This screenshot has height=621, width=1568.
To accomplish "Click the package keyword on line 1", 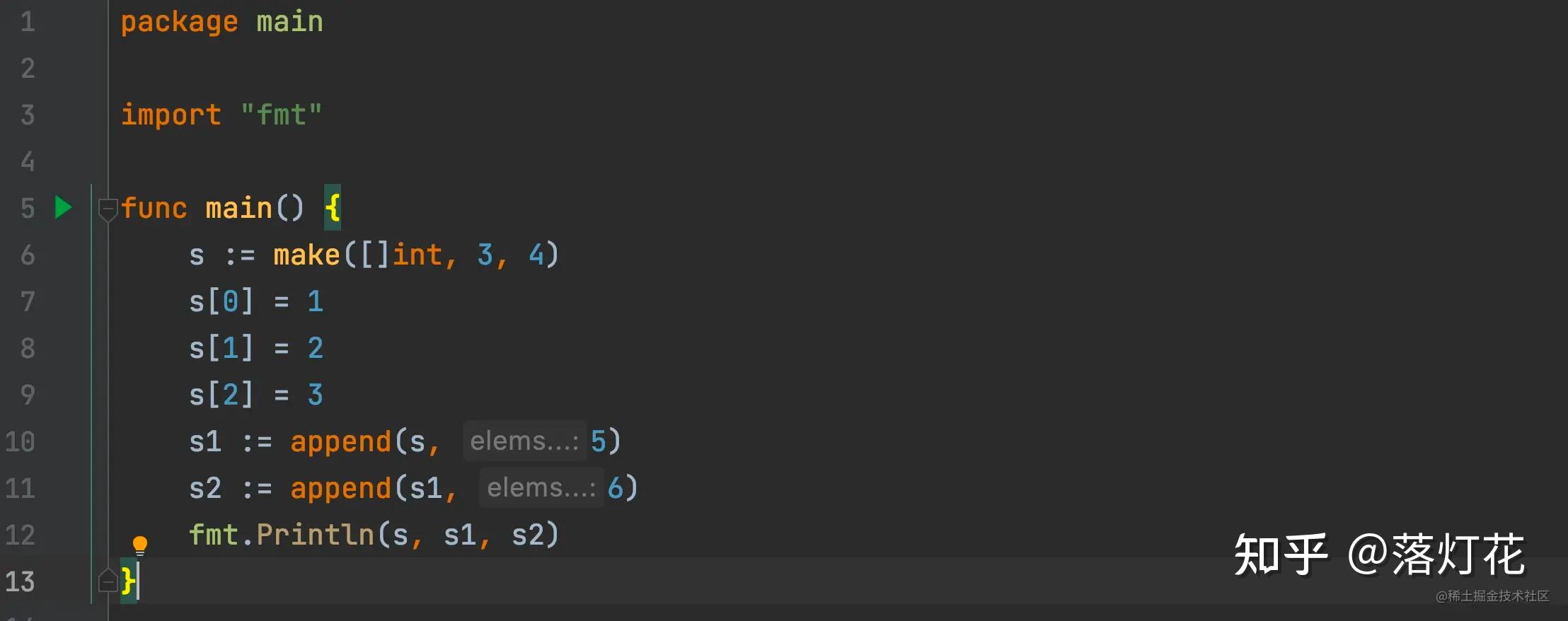I will [x=179, y=22].
